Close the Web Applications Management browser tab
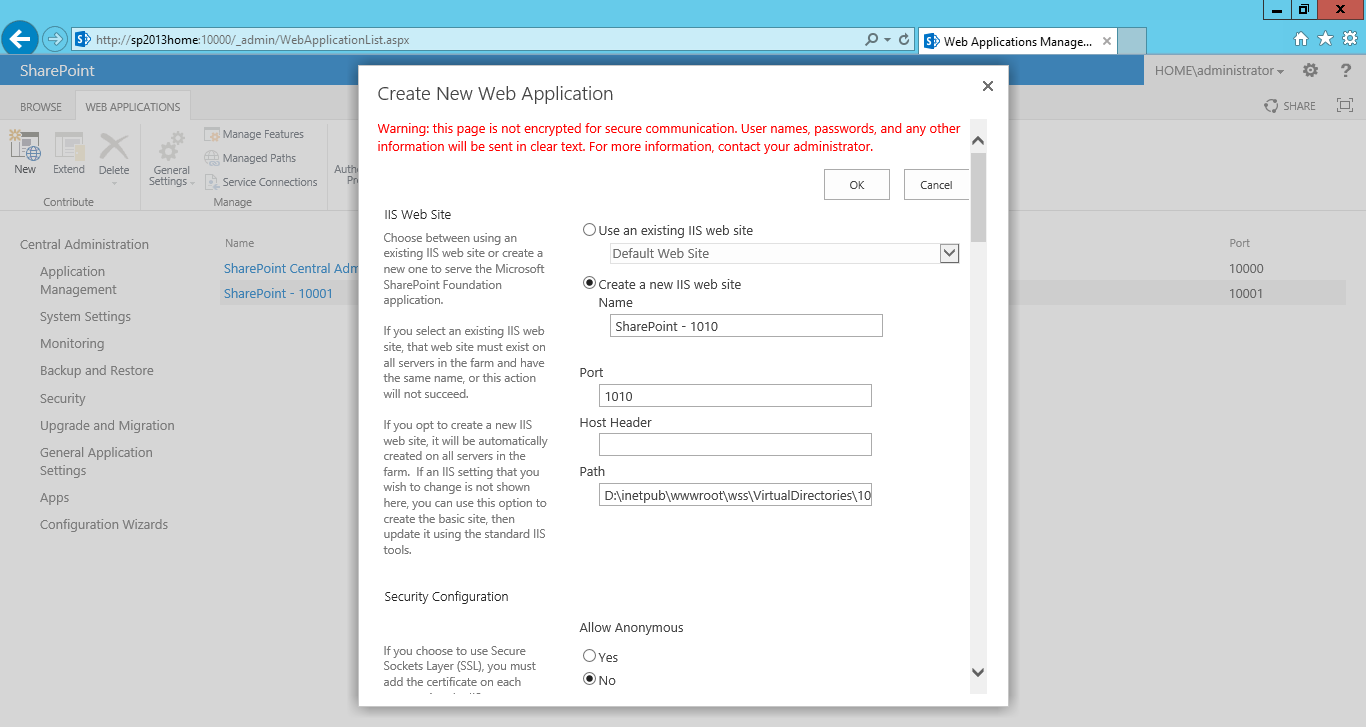This screenshot has height=727, width=1366. tap(1107, 41)
